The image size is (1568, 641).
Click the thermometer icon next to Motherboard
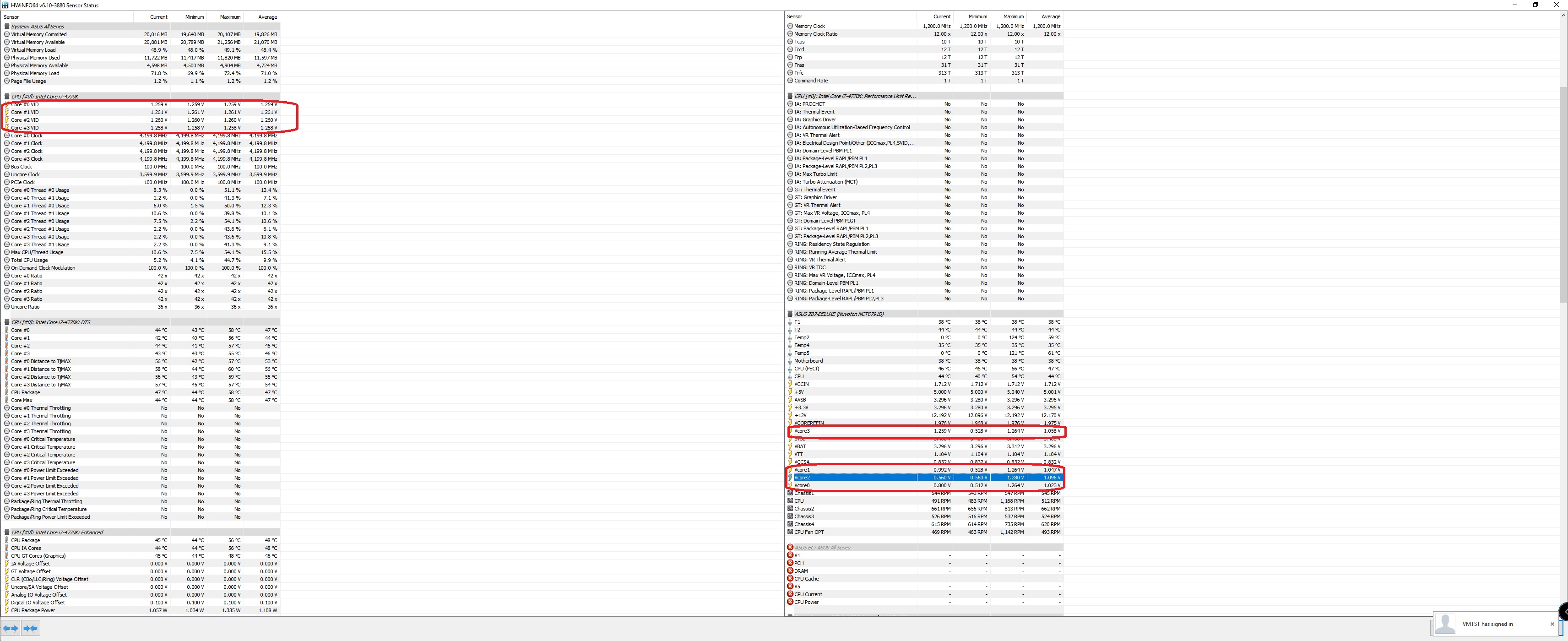pyautogui.click(x=790, y=360)
